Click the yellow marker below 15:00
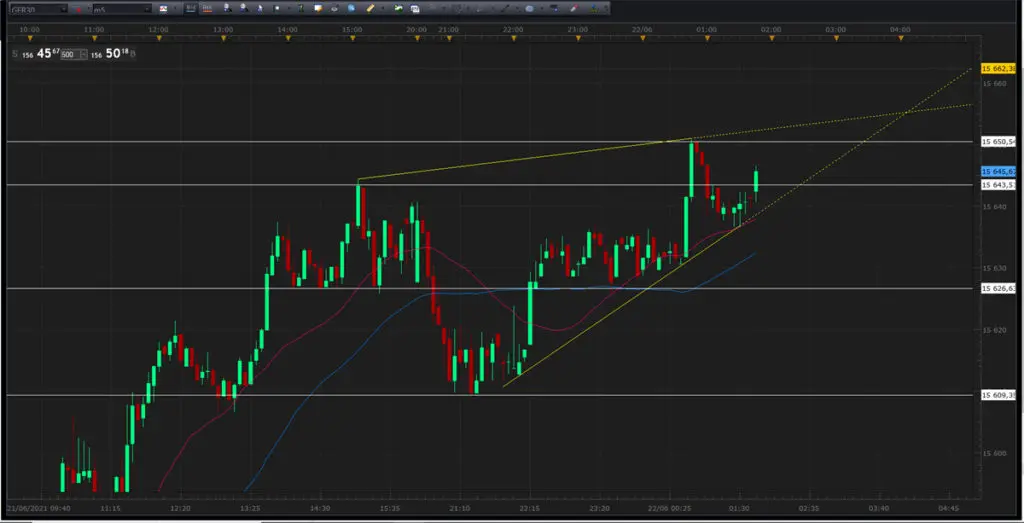This screenshot has width=1024, height=523. [x=353, y=38]
